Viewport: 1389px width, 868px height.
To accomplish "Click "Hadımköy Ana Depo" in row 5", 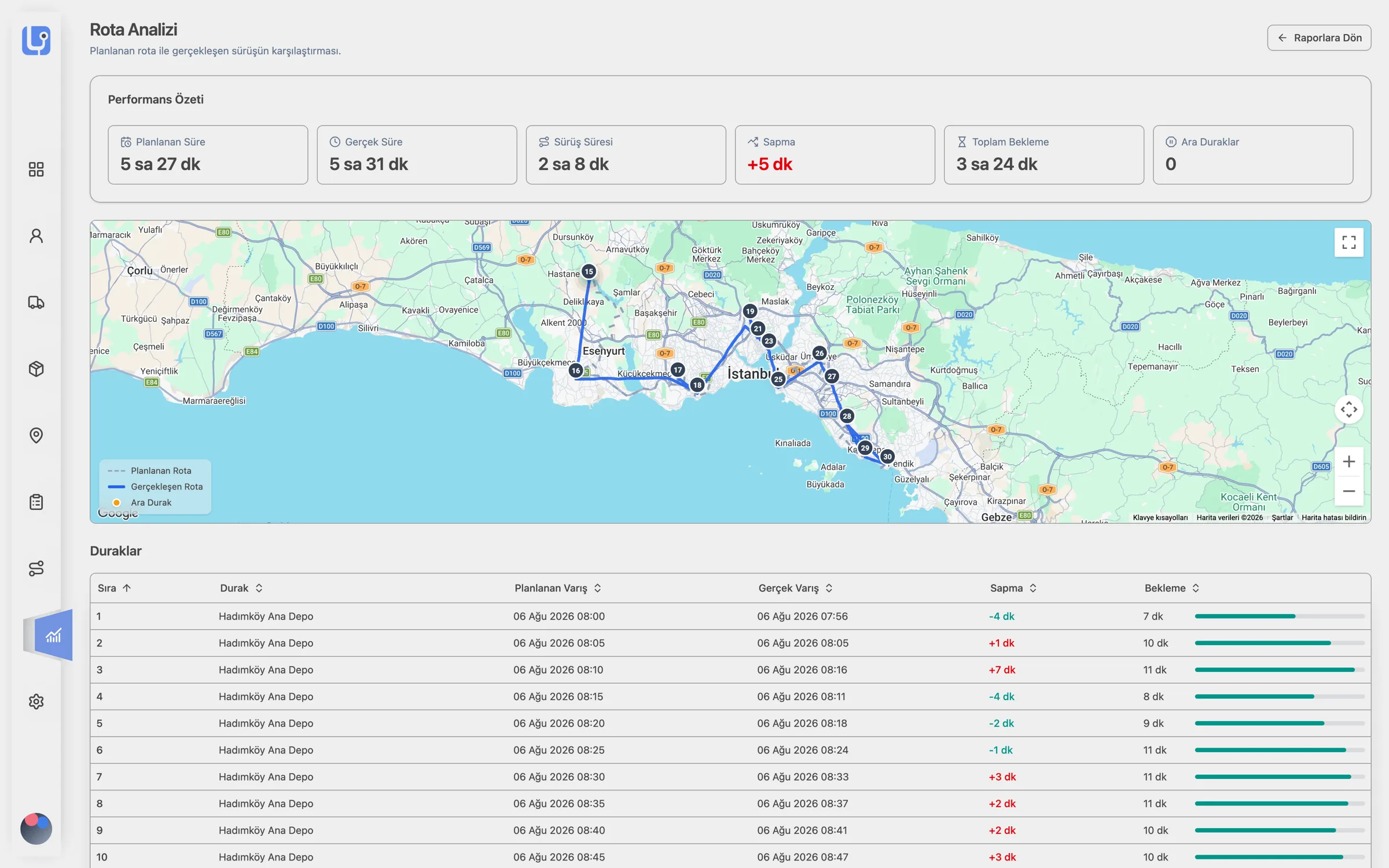I will click(x=266, y=723).
